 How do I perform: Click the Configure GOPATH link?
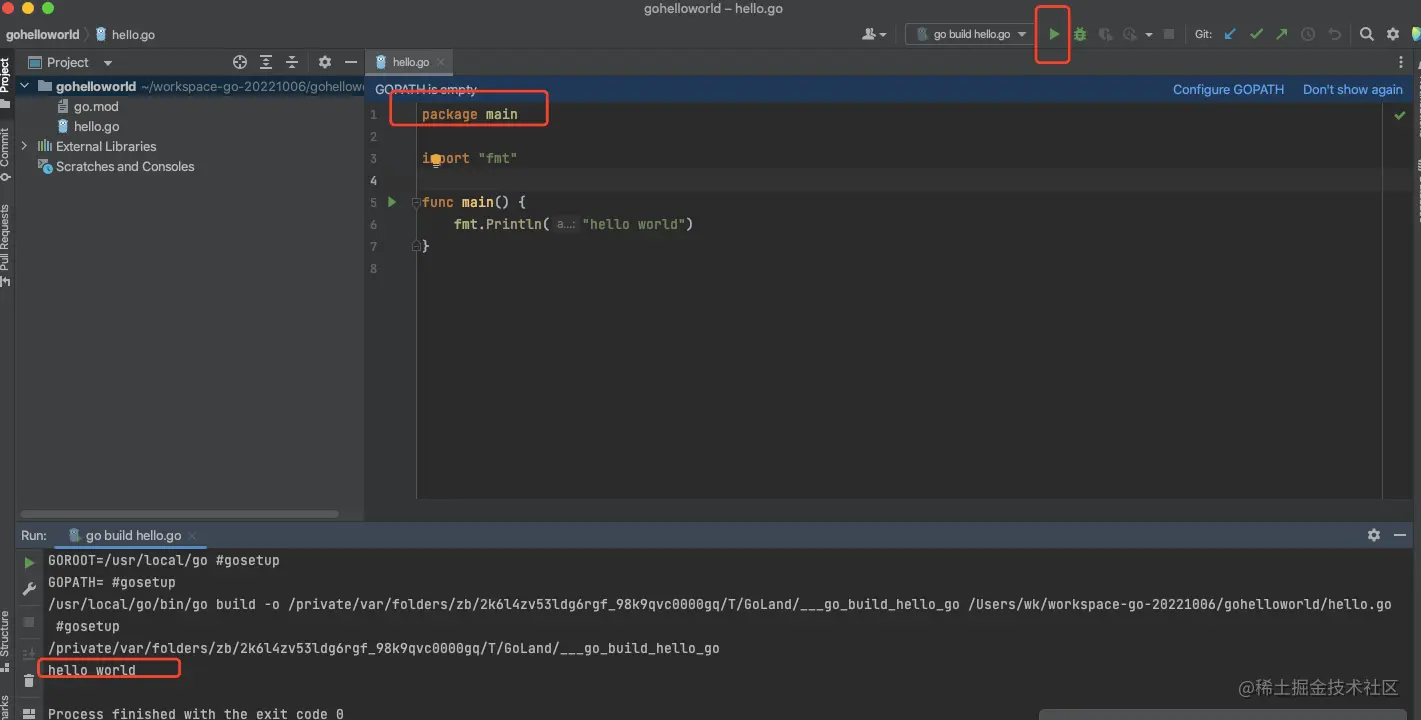pyautogui.click(x=1228, y=89)
